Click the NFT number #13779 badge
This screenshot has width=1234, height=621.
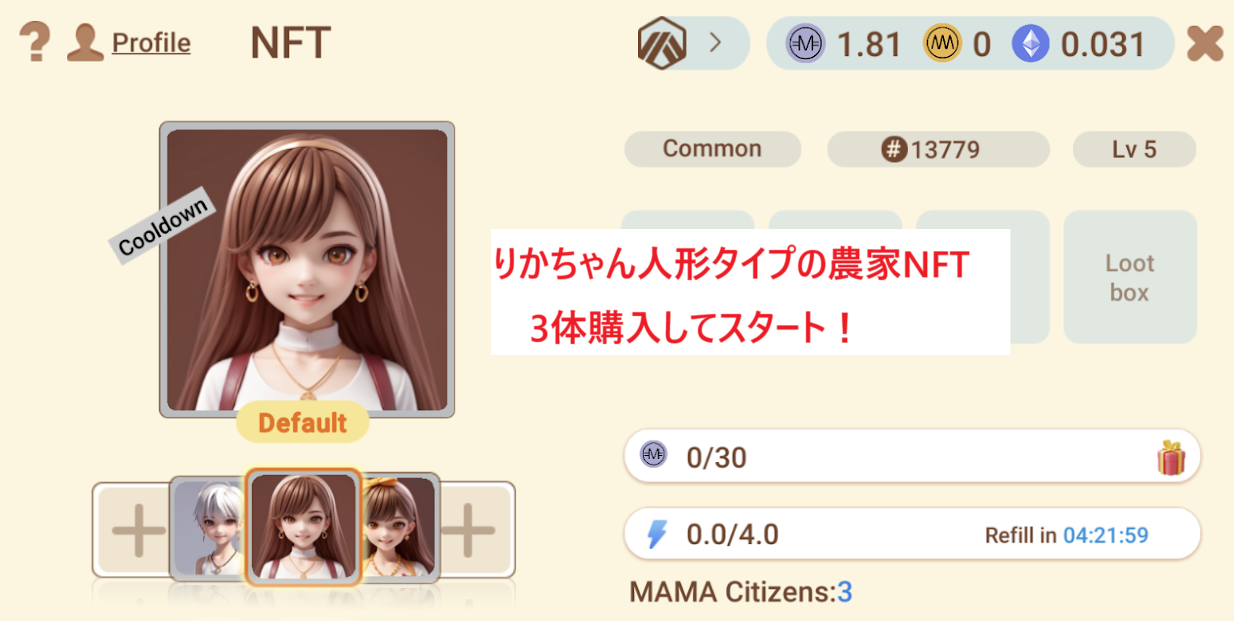pos(938,150)
